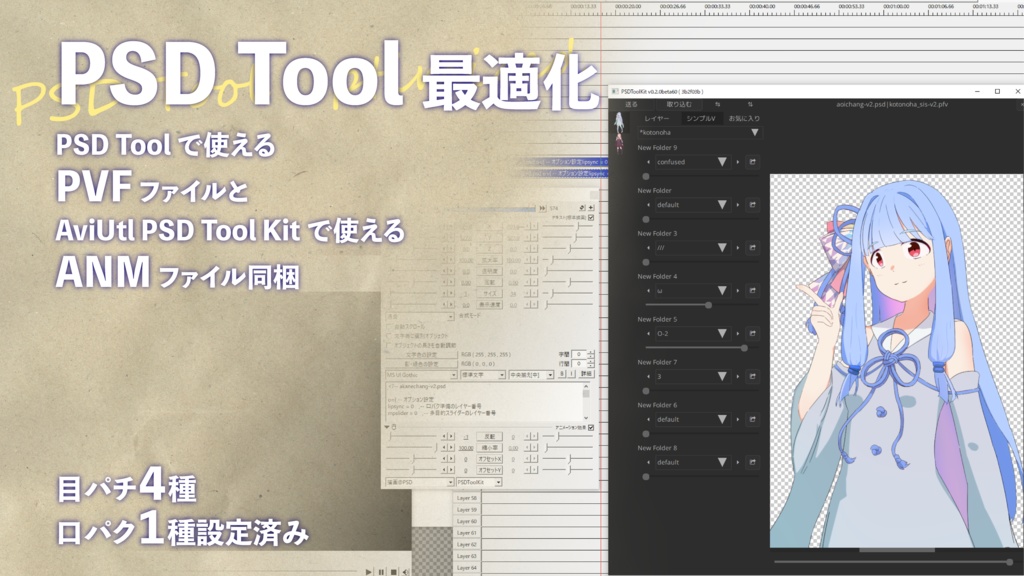This screenshot has width=1024, height=576.
Task: Click previous arrow beside 'confused' in New Folder 9
Action: point(648,162)
